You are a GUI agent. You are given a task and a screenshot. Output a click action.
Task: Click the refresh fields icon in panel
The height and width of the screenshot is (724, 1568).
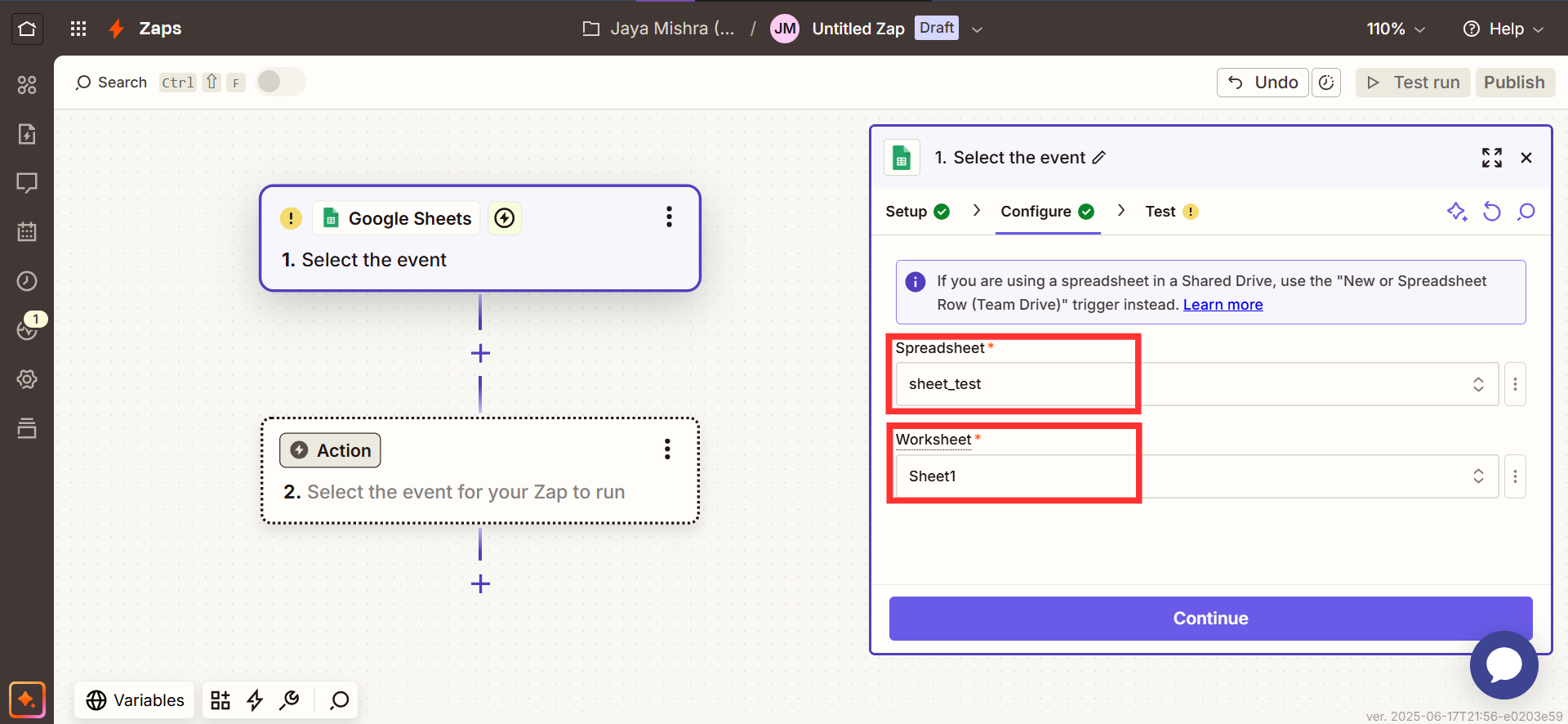point(1492,212)
